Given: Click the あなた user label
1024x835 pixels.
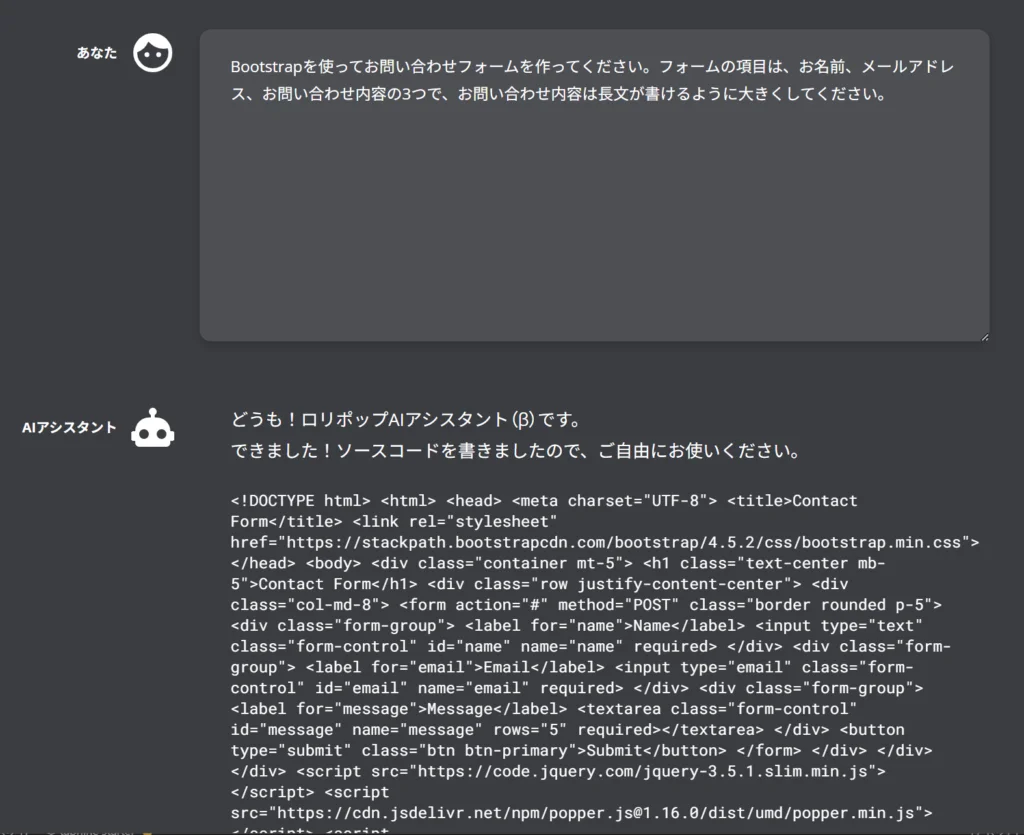Looking at the screenshot, I should pyautogui.click(x=97, y=53).
